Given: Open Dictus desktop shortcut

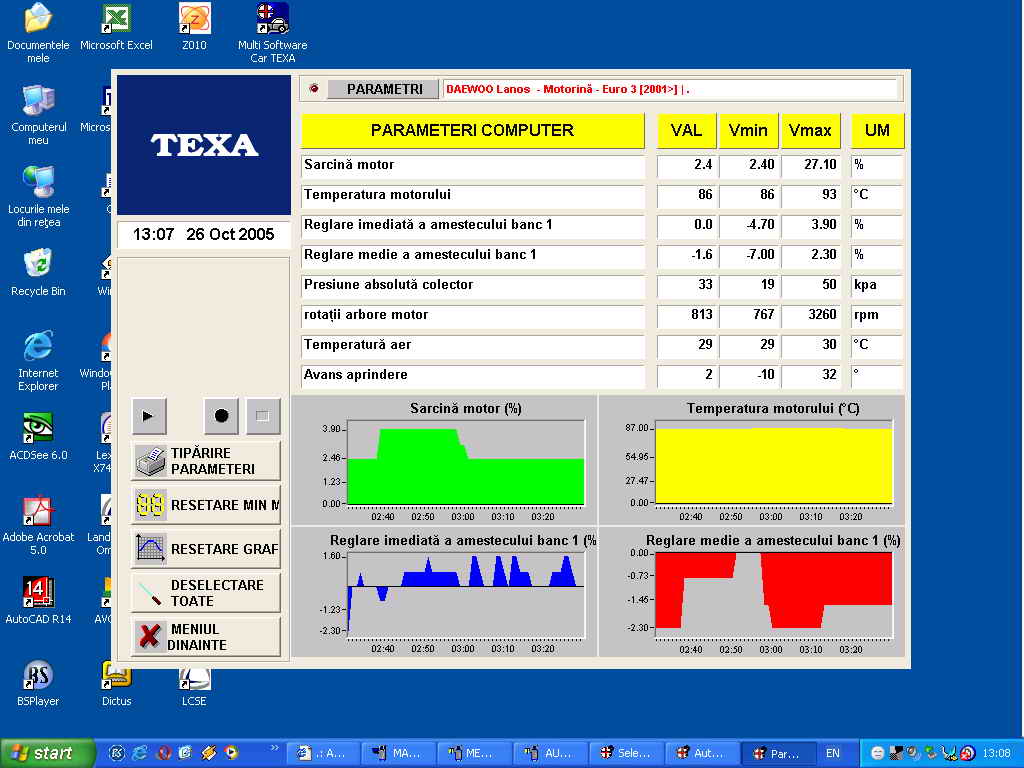Looking at the screenshot, I should [x=116, y=683].
